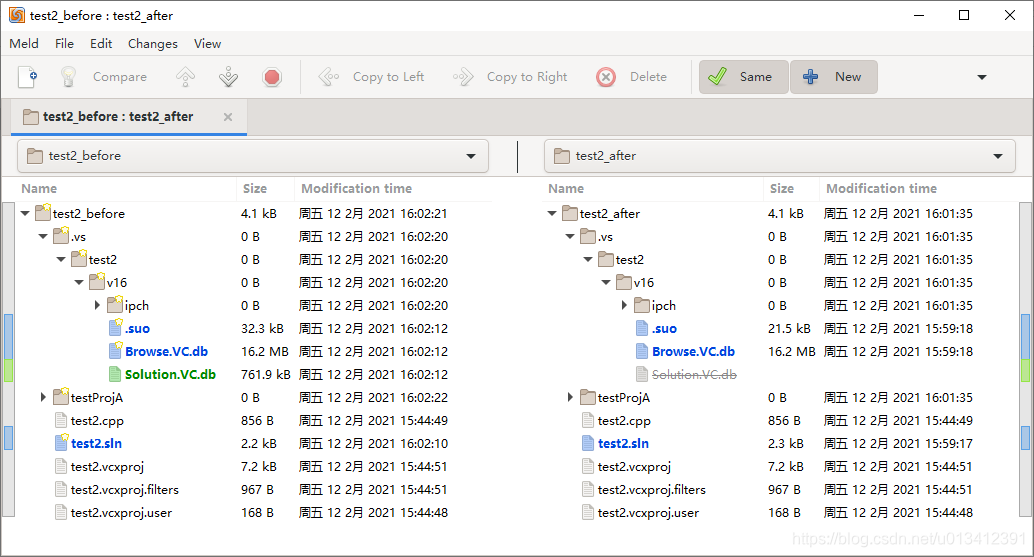Select struck-through Solution.VC.db in right pane
Image resolution: width=1034 pixels, height=557 pixels.
tap(694, 374)
